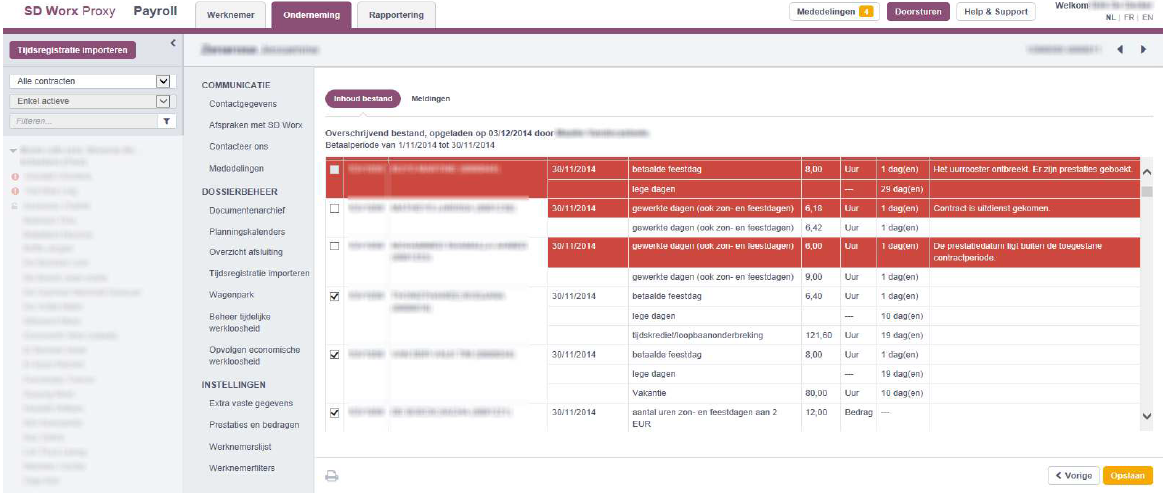Click the filter funnel icon
Image resolution: width=1165 pixels, height=499 pixels.
(x=167, y=121)
